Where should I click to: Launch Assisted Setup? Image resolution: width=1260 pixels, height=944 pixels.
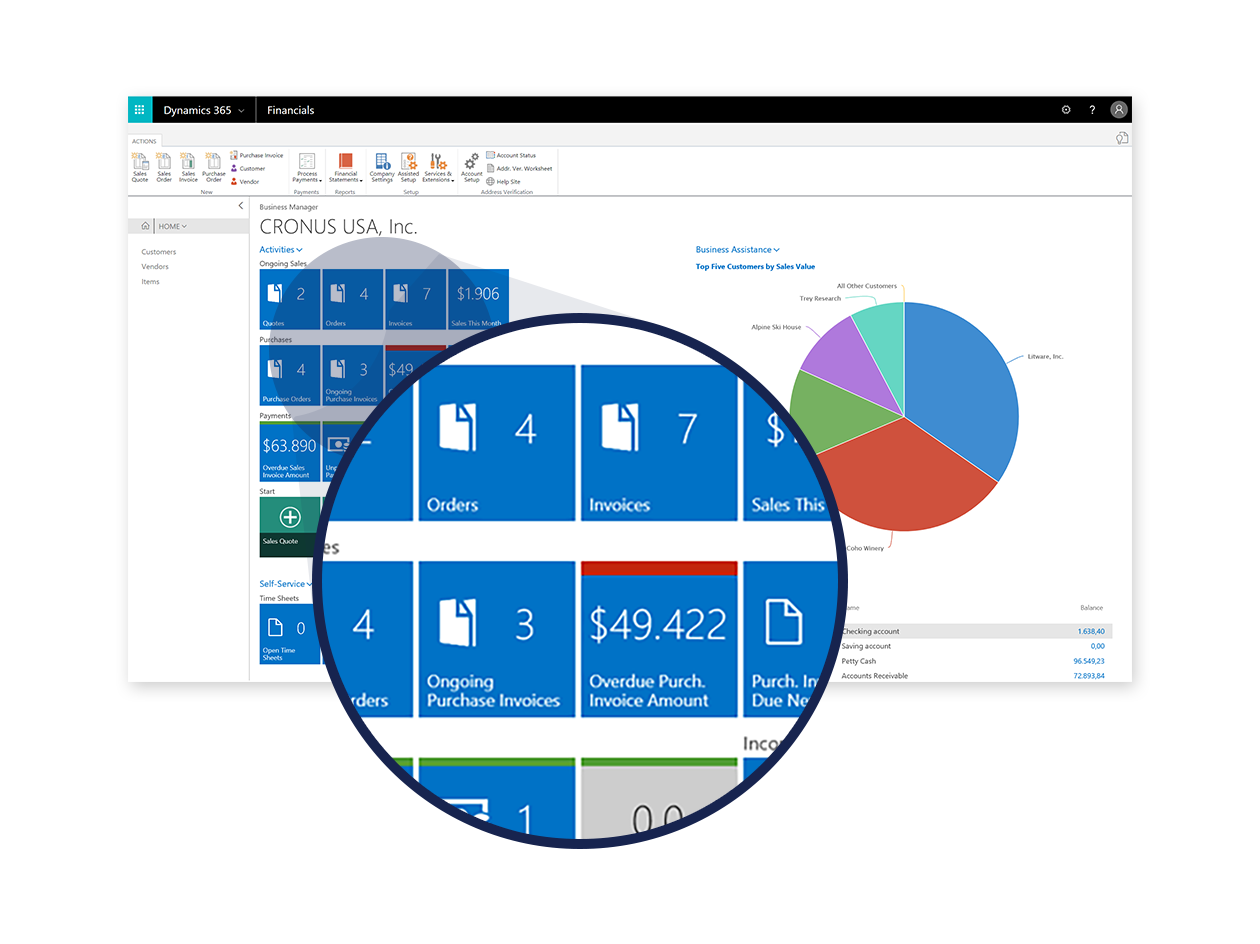click(408, 167)
